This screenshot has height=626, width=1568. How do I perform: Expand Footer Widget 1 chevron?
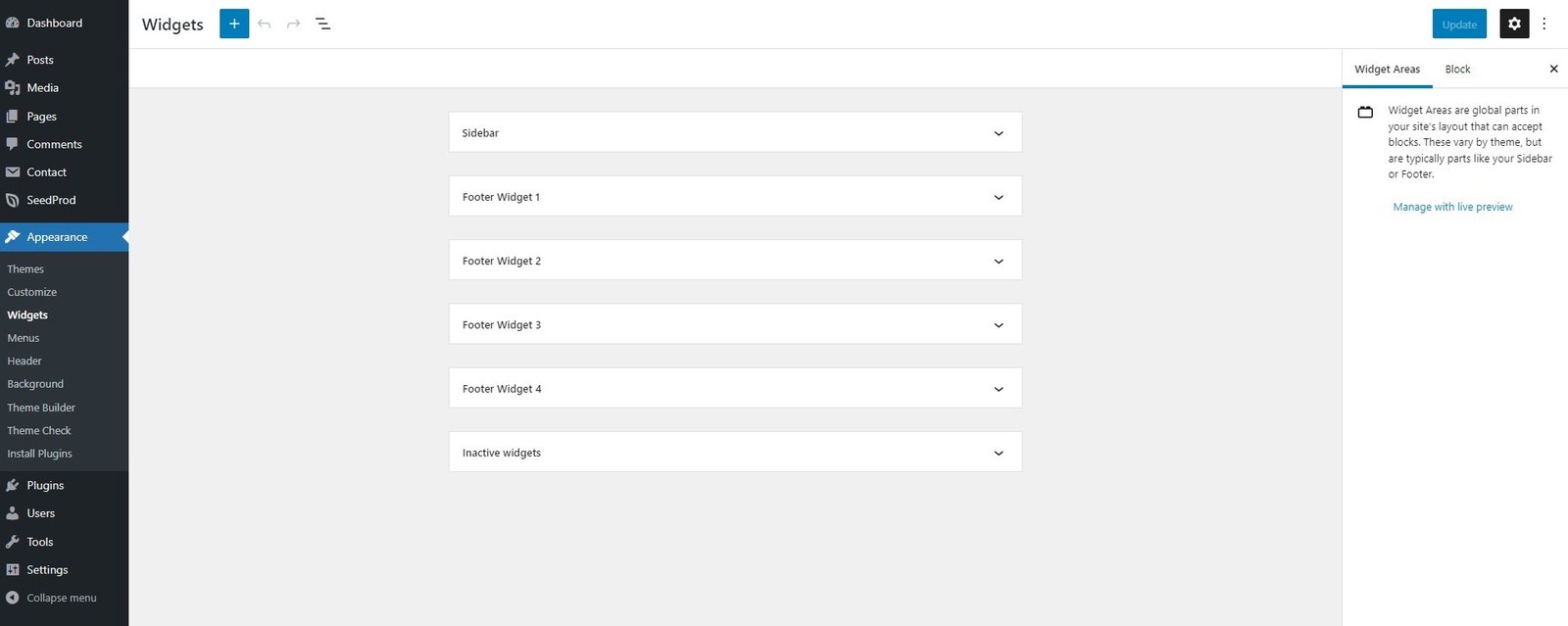coord(999,197)
